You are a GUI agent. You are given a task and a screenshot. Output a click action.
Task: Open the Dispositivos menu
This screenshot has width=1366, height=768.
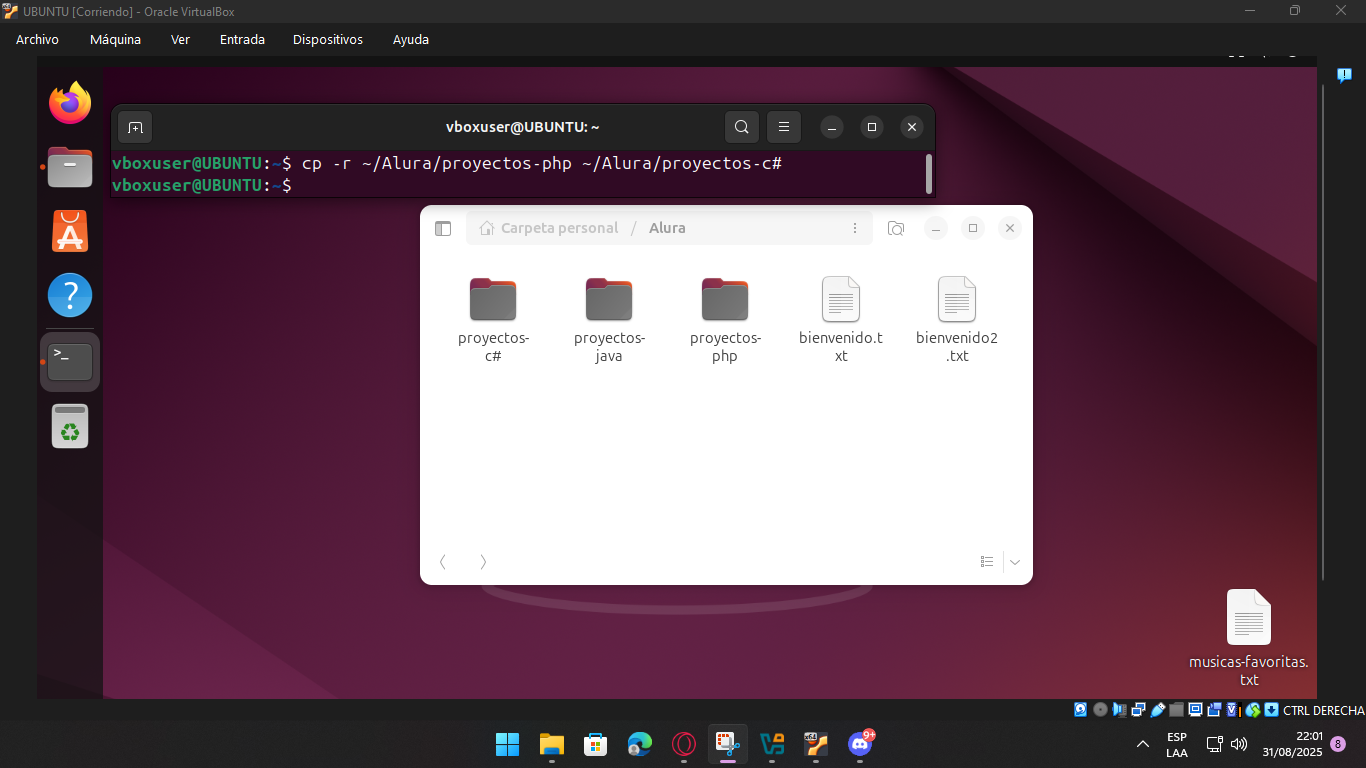328,40
